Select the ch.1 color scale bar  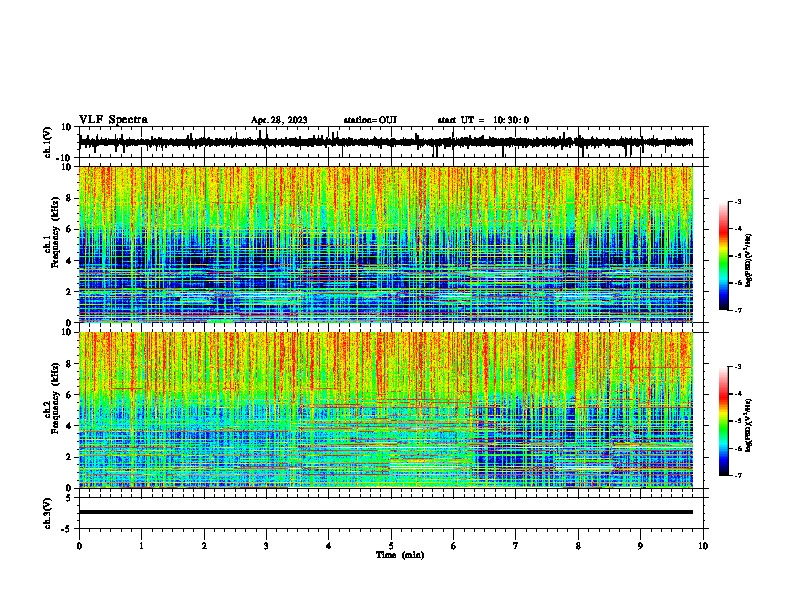[x=724, y=256]
